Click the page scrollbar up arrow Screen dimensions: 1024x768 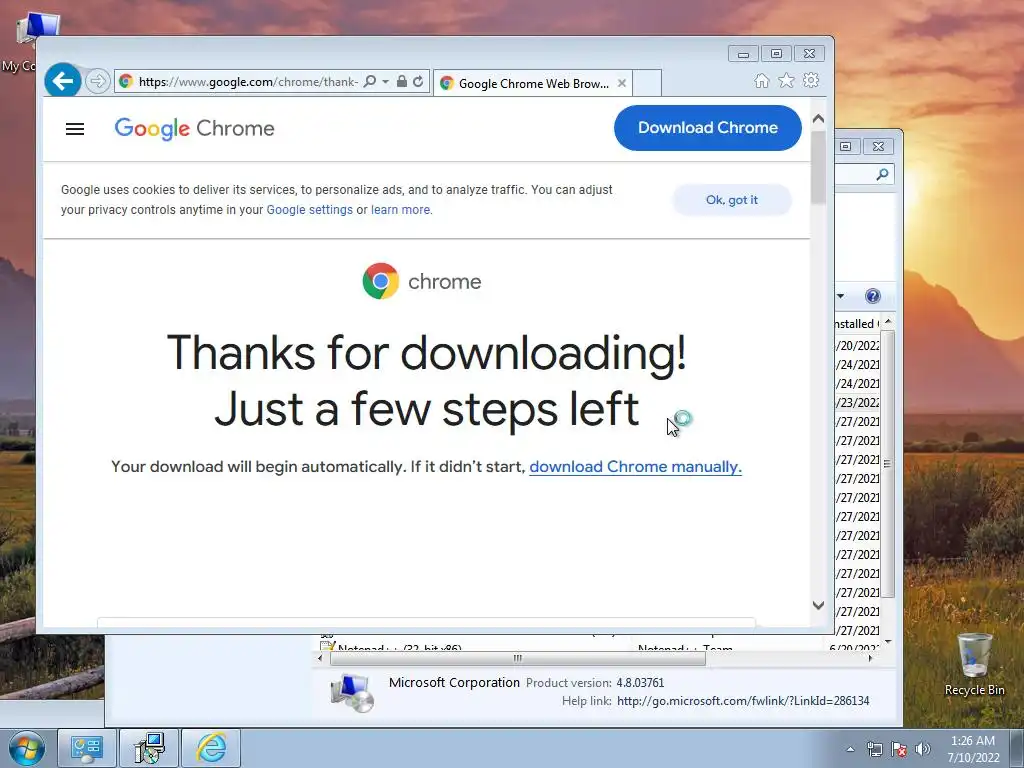(x=818, y=119)
